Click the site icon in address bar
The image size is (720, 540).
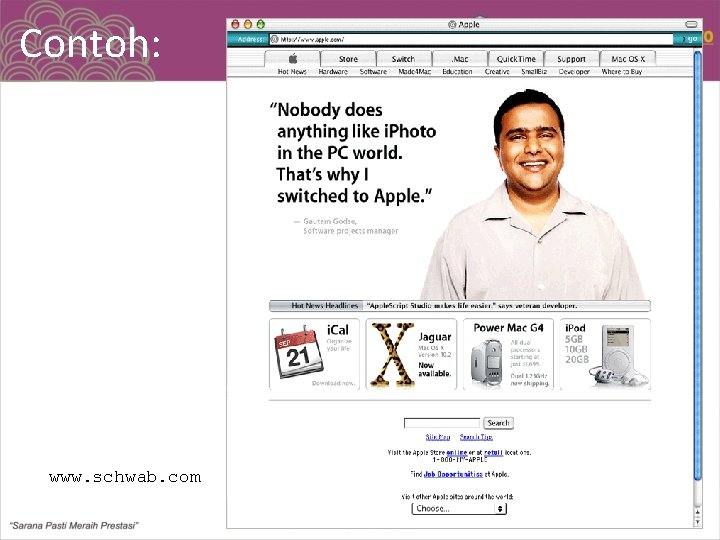pos(275,39)
